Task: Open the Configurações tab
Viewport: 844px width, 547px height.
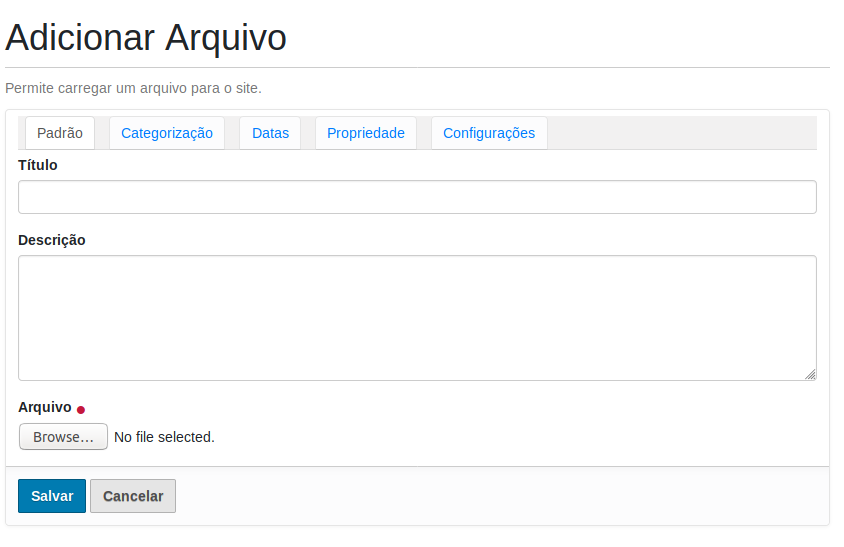Action: pyautogui.click(x=489, y=133)
